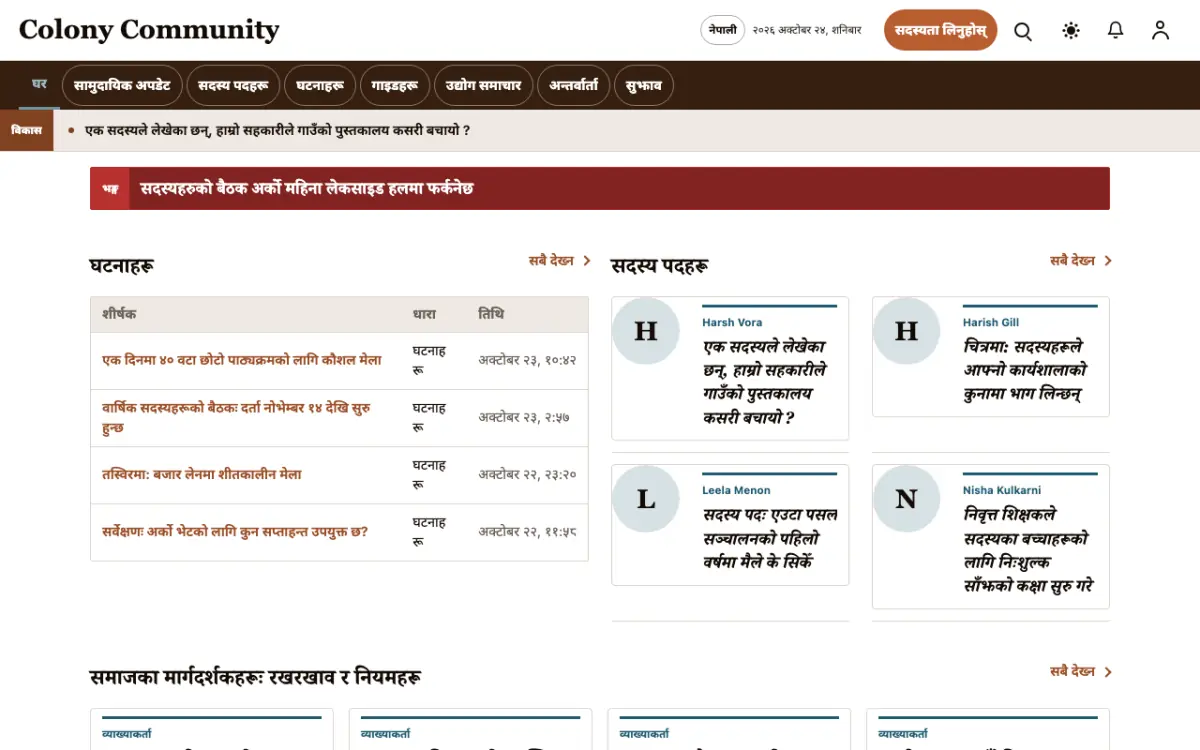This screenshot has height=750, width=1200.
Task: Click Nisha Kulkarni's N avatar
Action: [906, 498]
